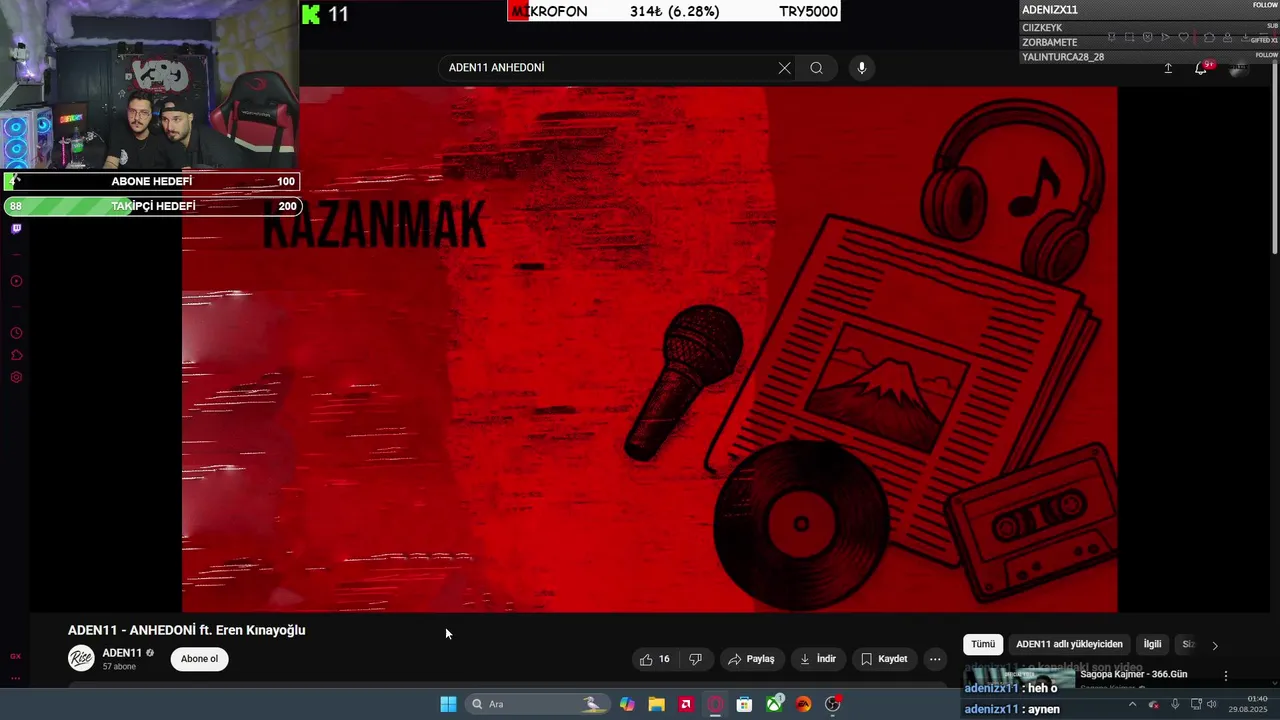Open the orange app in the taskbar
This screenshot has width=1280, height=720.
tap(803, 704)
